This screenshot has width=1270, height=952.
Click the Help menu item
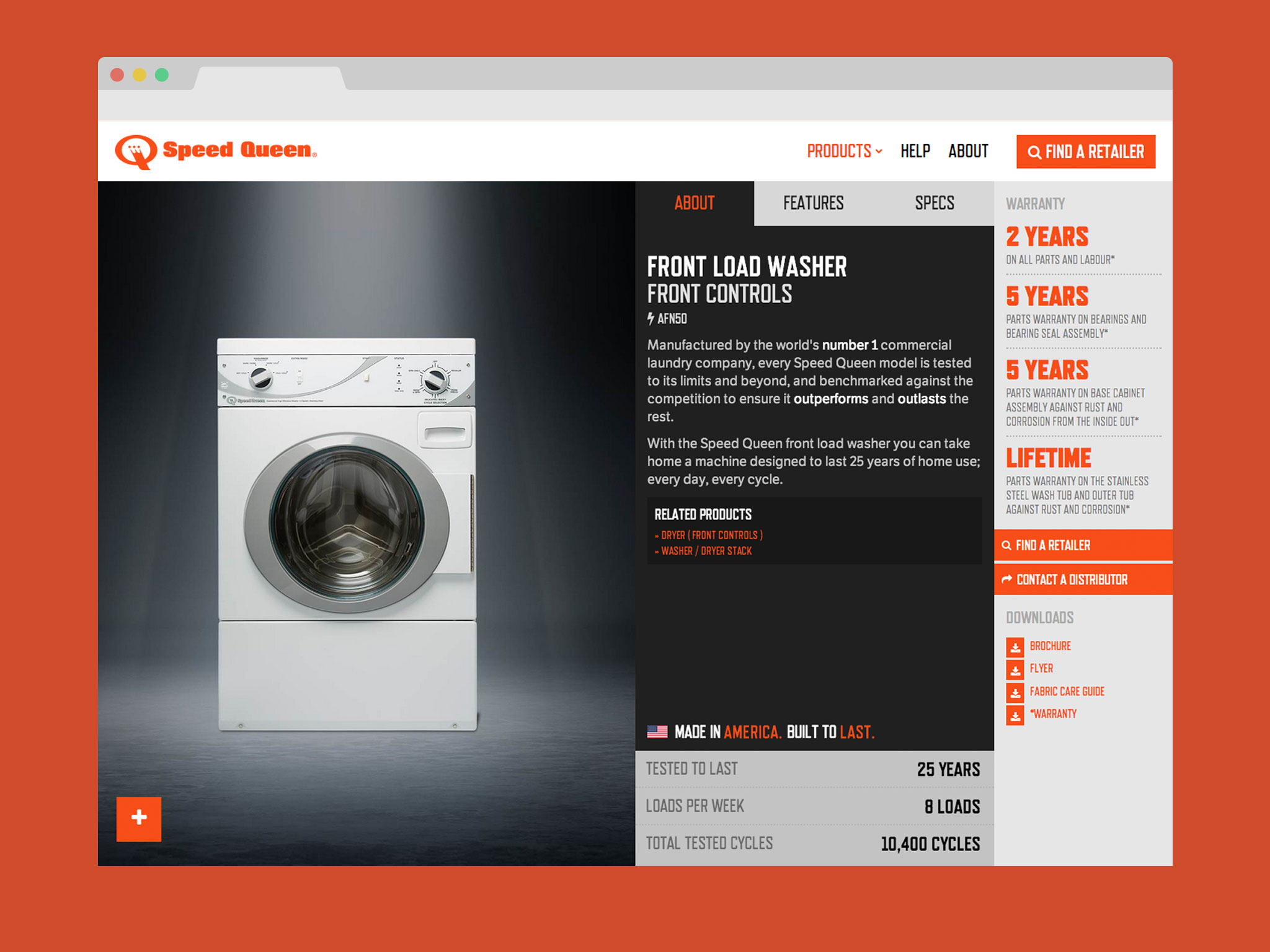click(x=911, y=151)
